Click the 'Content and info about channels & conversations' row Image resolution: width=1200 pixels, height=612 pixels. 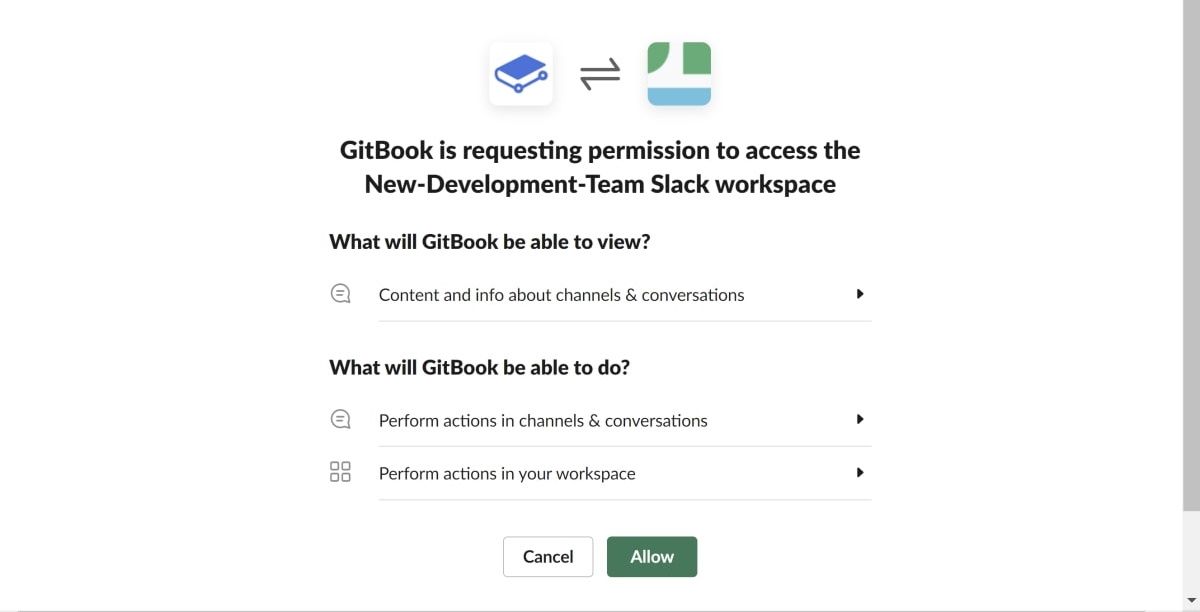point(561,294)
